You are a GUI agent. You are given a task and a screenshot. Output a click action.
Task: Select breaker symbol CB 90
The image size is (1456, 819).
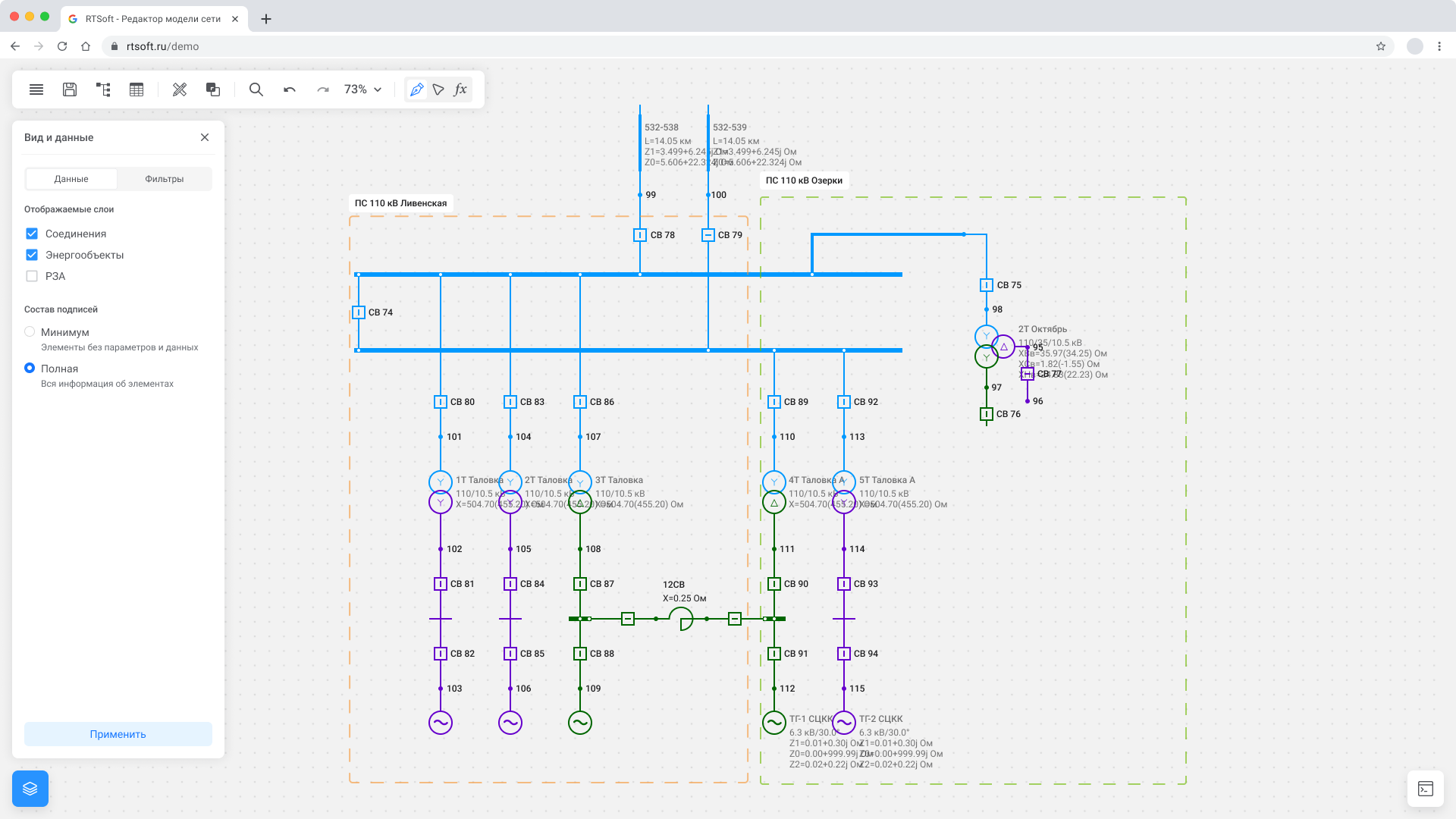[x=774, y=584]
